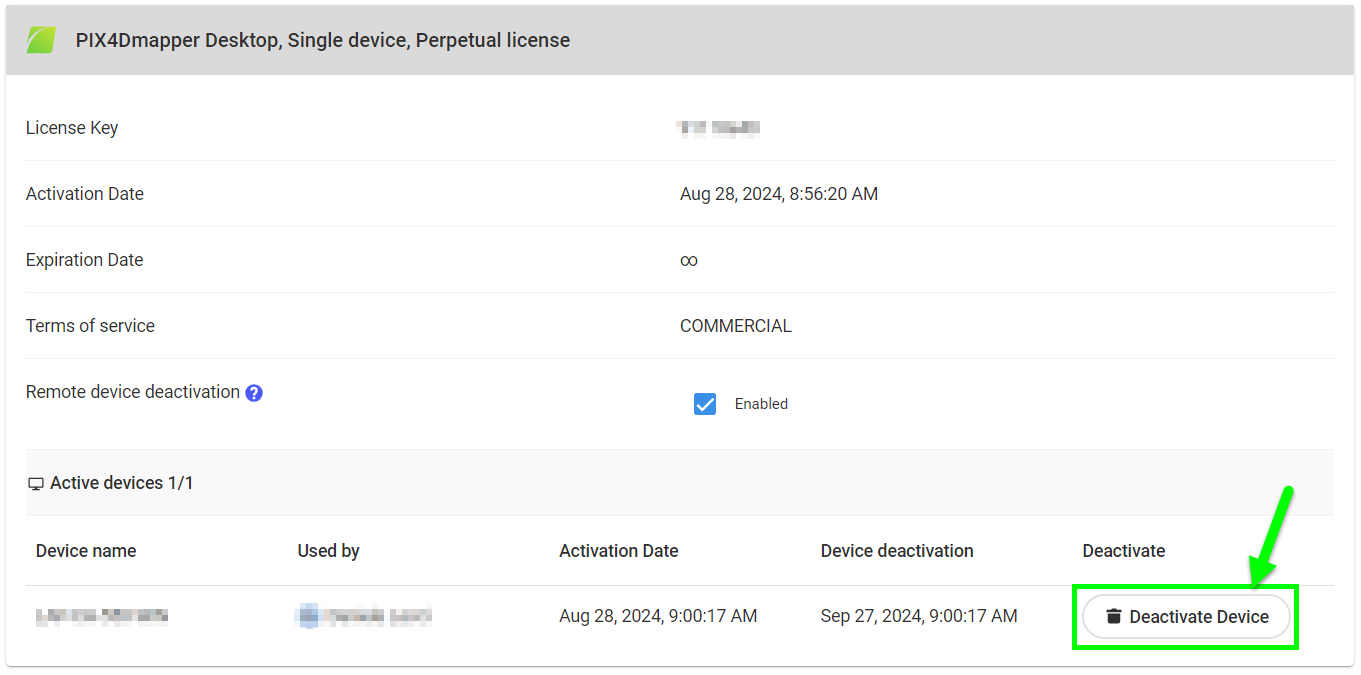Collapse the PIX4Dmapper license header panel
This screenshot has height=675, width=1361.
click(322, 39)
